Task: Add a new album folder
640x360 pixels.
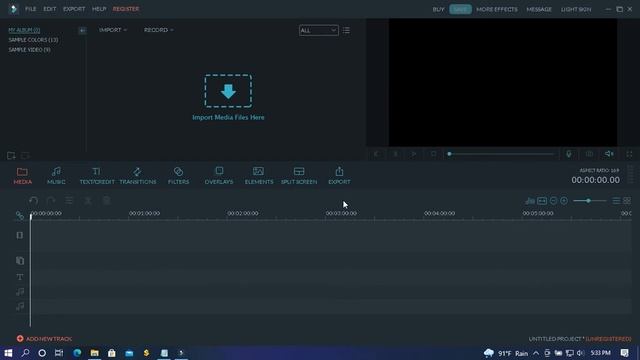Action: click(11, 156)
